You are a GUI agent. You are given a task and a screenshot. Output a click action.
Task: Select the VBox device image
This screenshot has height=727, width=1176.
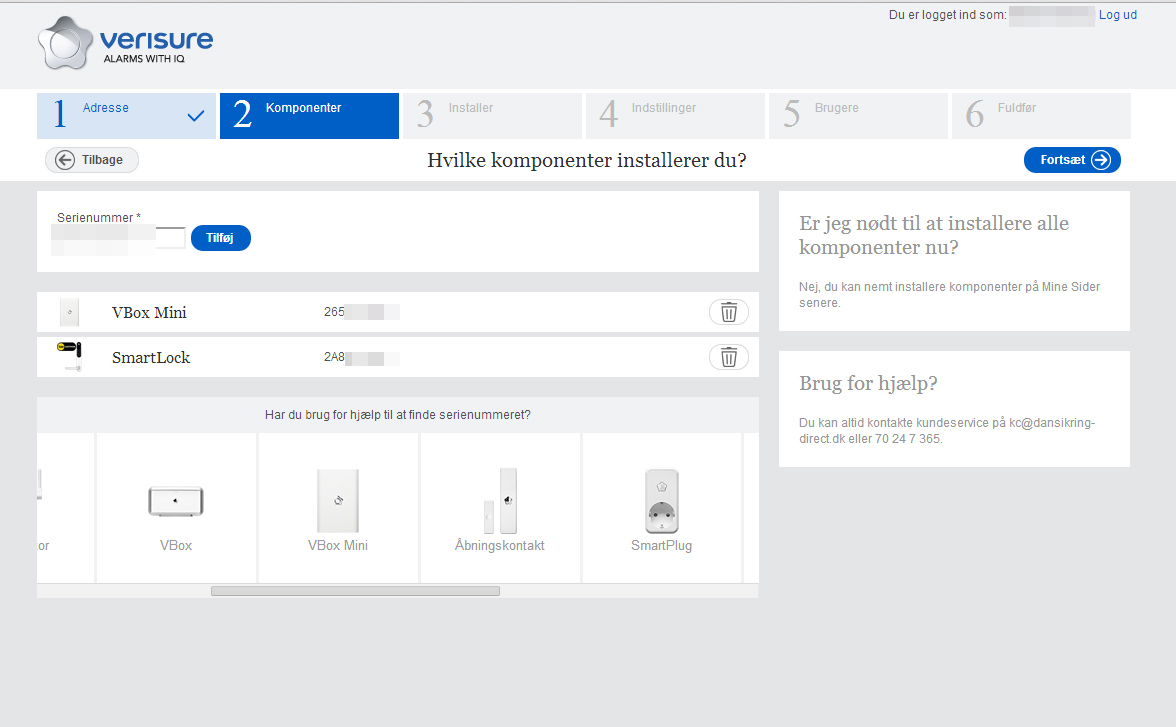[176, 501]
